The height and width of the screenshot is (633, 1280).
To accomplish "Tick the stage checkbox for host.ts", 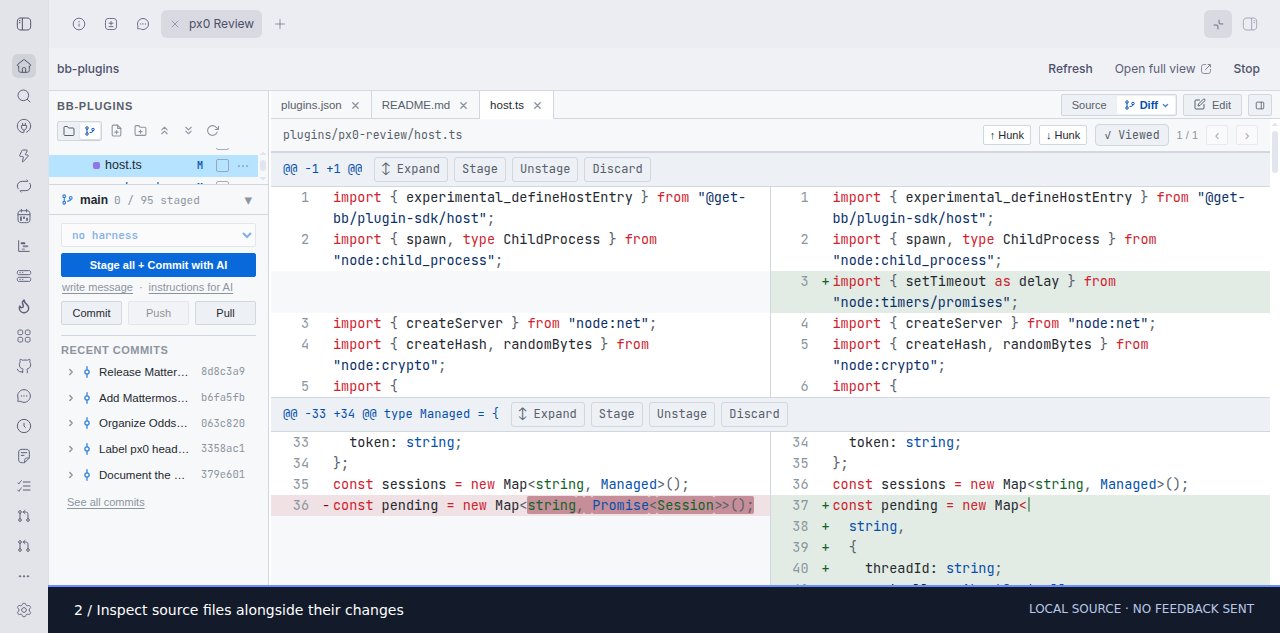I will tap(222, 165).
